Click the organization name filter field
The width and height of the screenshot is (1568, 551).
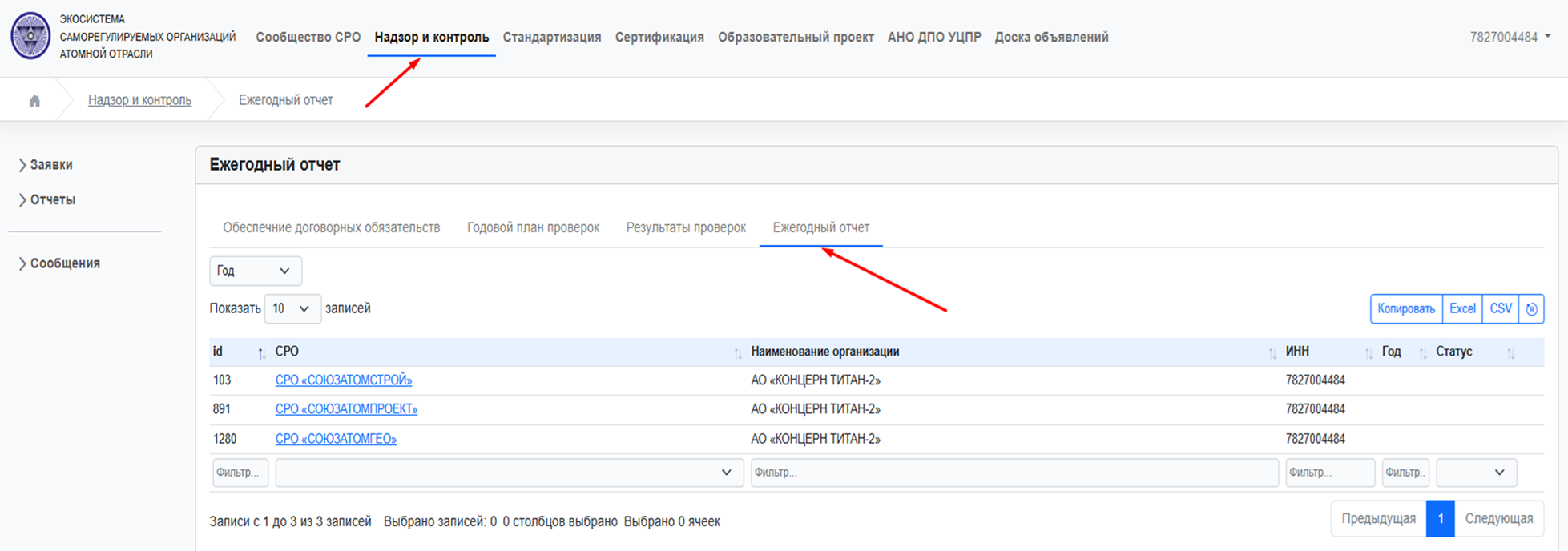[x=1013, y=473]
